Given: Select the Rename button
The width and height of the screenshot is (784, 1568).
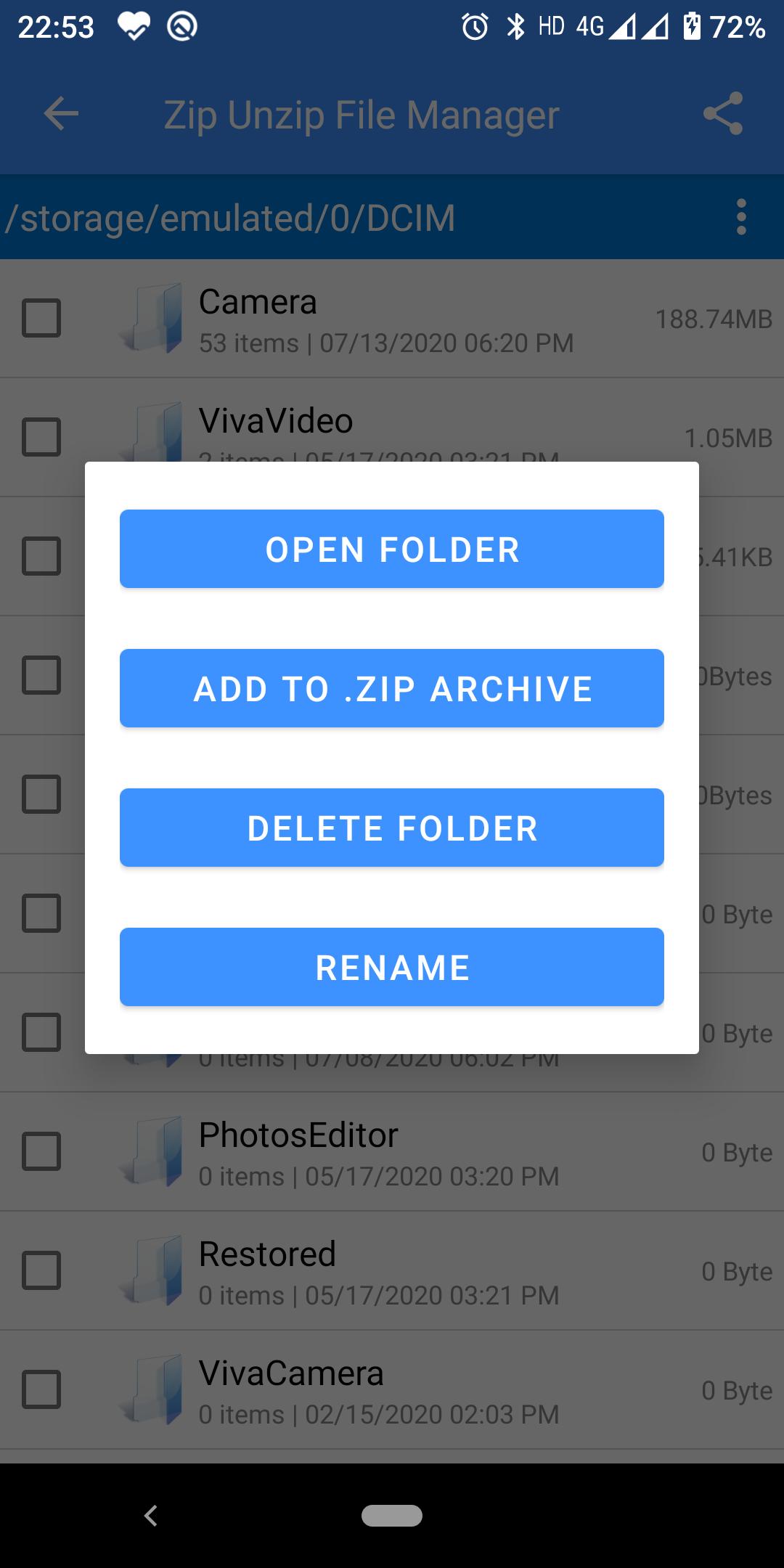Looking at the screenshot, I should click(392, 967).
